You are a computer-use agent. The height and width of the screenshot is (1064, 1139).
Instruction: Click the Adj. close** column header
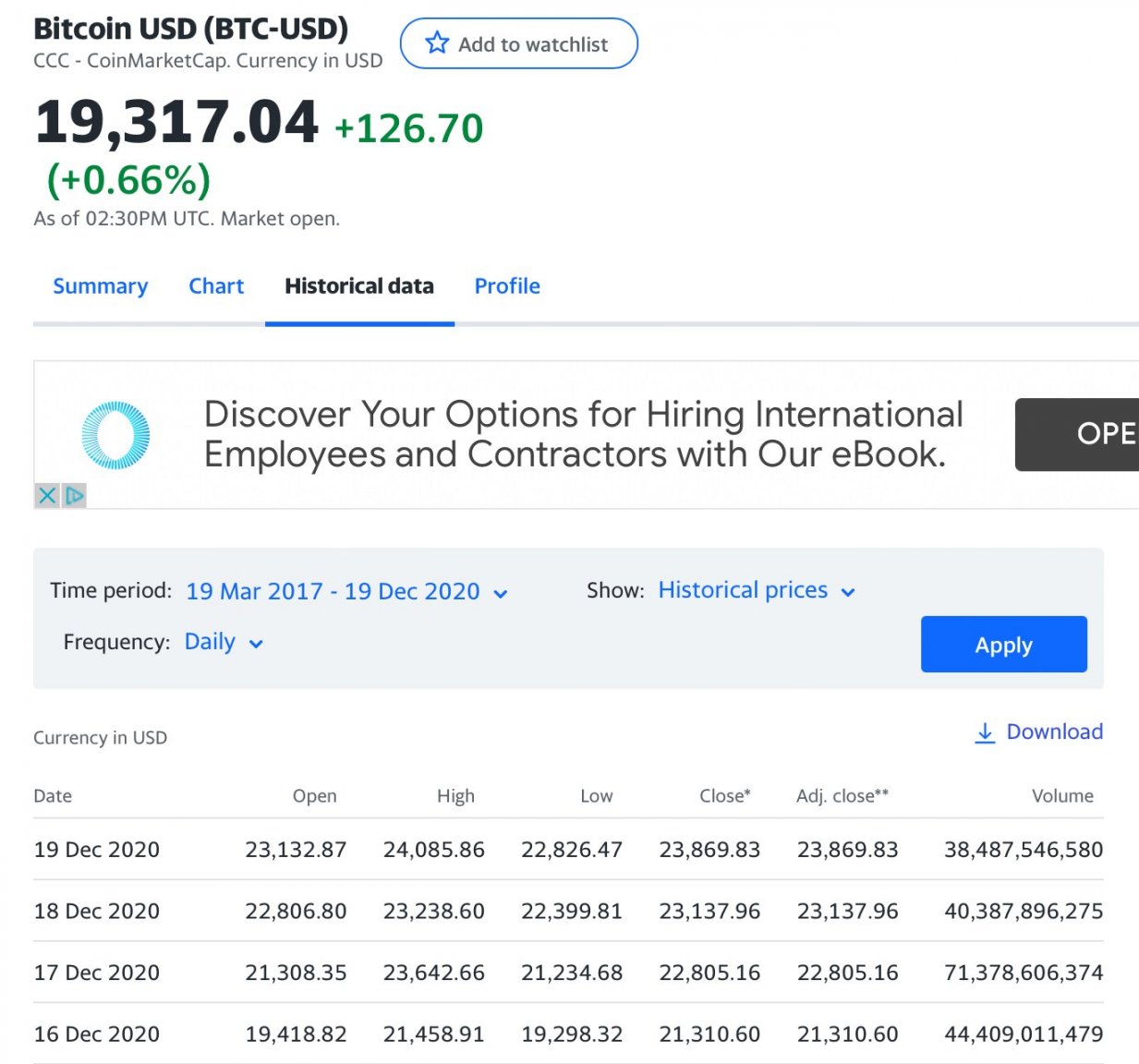click(x=842, y=796)
